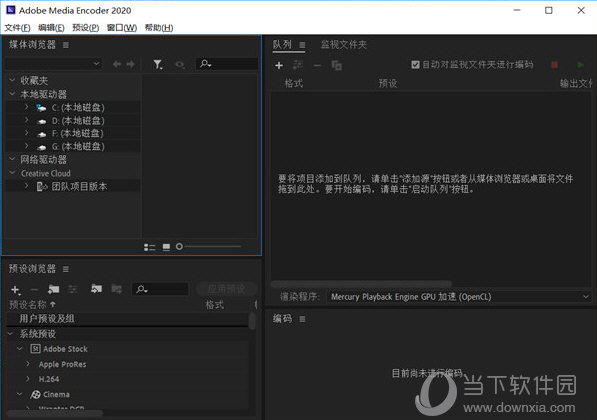Switch to the 队列 queue tab
The image size is (597, 420).
click(x=282, y=45)
